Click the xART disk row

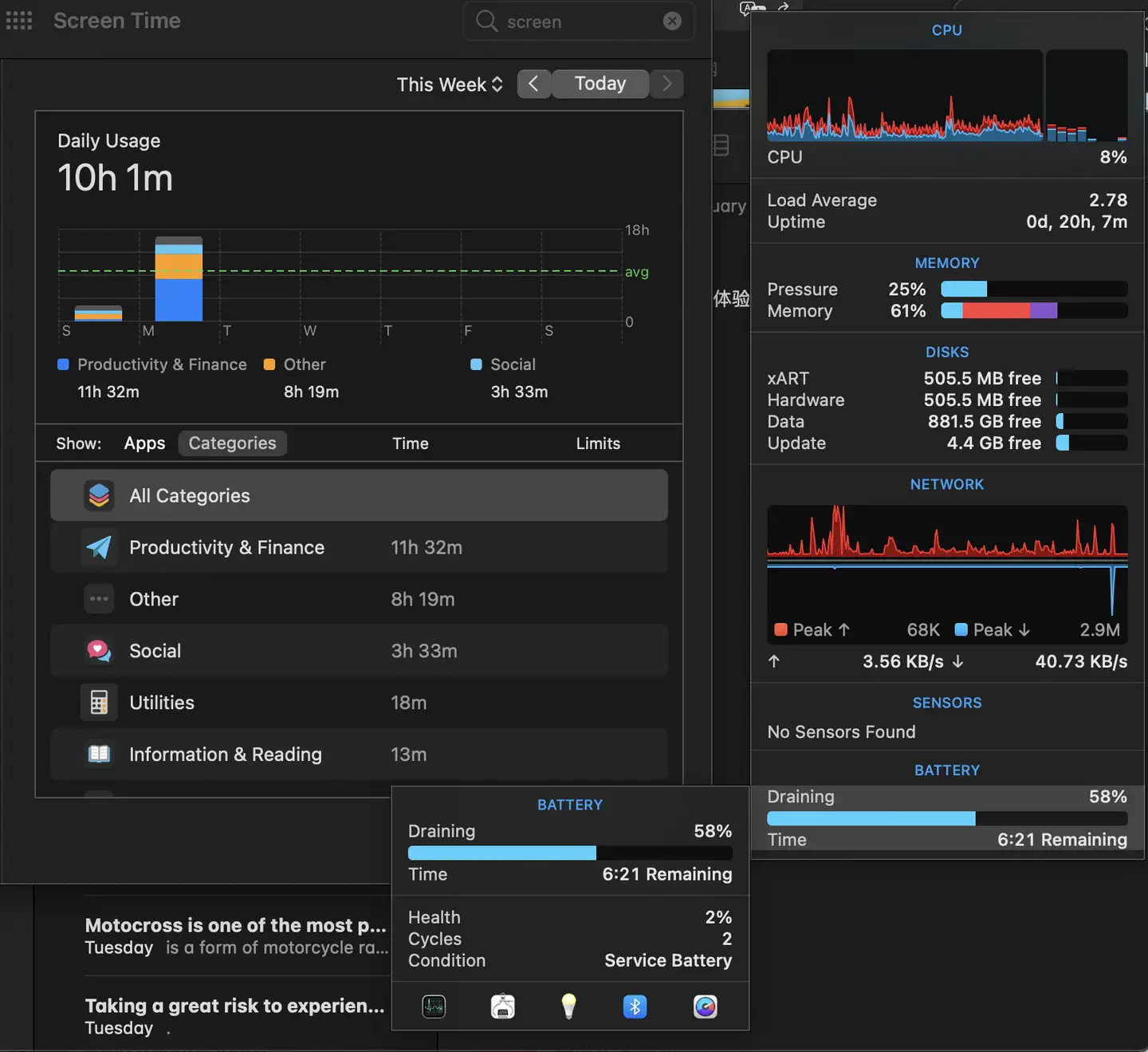coord(947,378)
